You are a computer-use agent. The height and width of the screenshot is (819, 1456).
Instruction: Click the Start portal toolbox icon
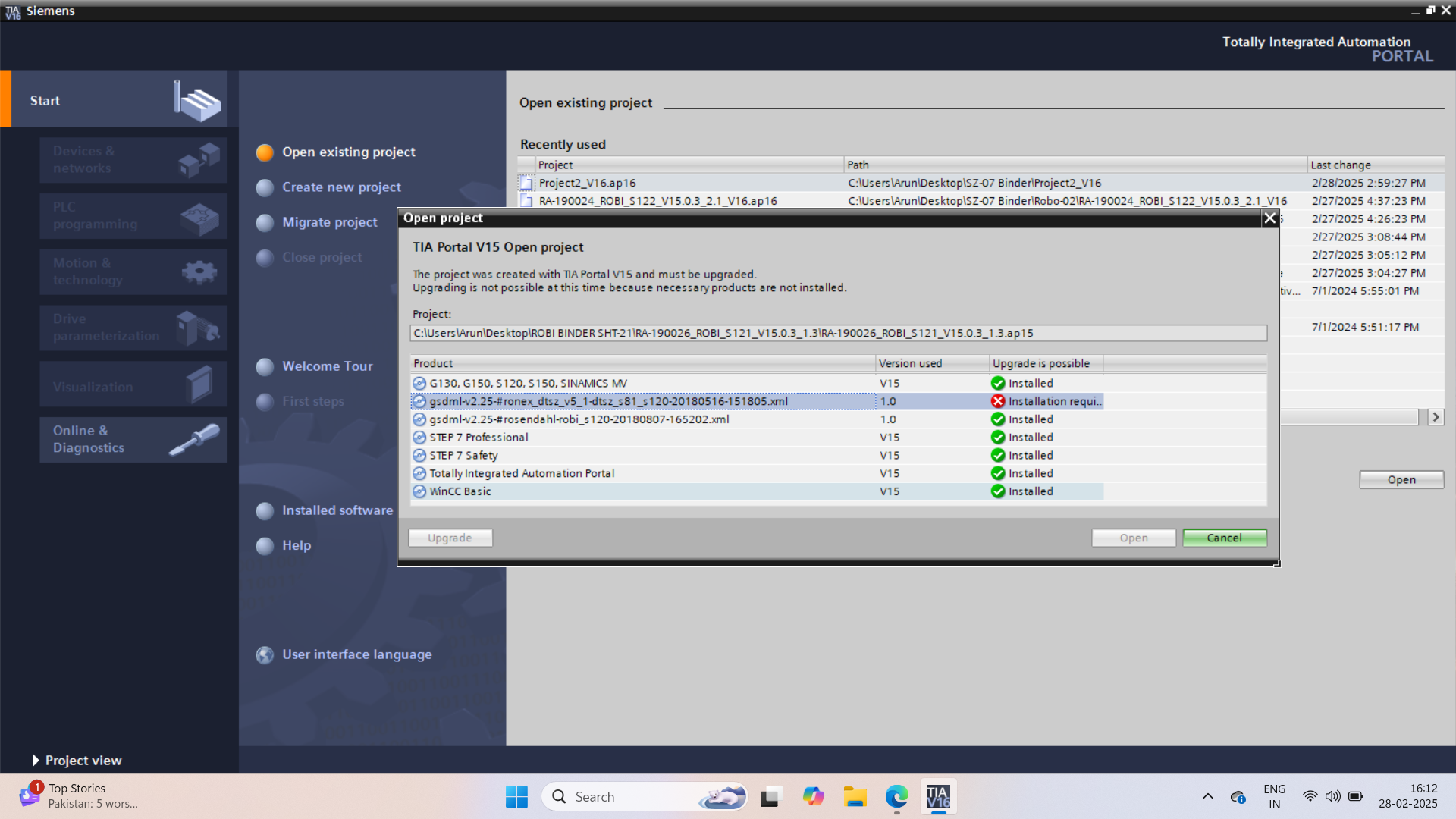[x=199, y=102]
